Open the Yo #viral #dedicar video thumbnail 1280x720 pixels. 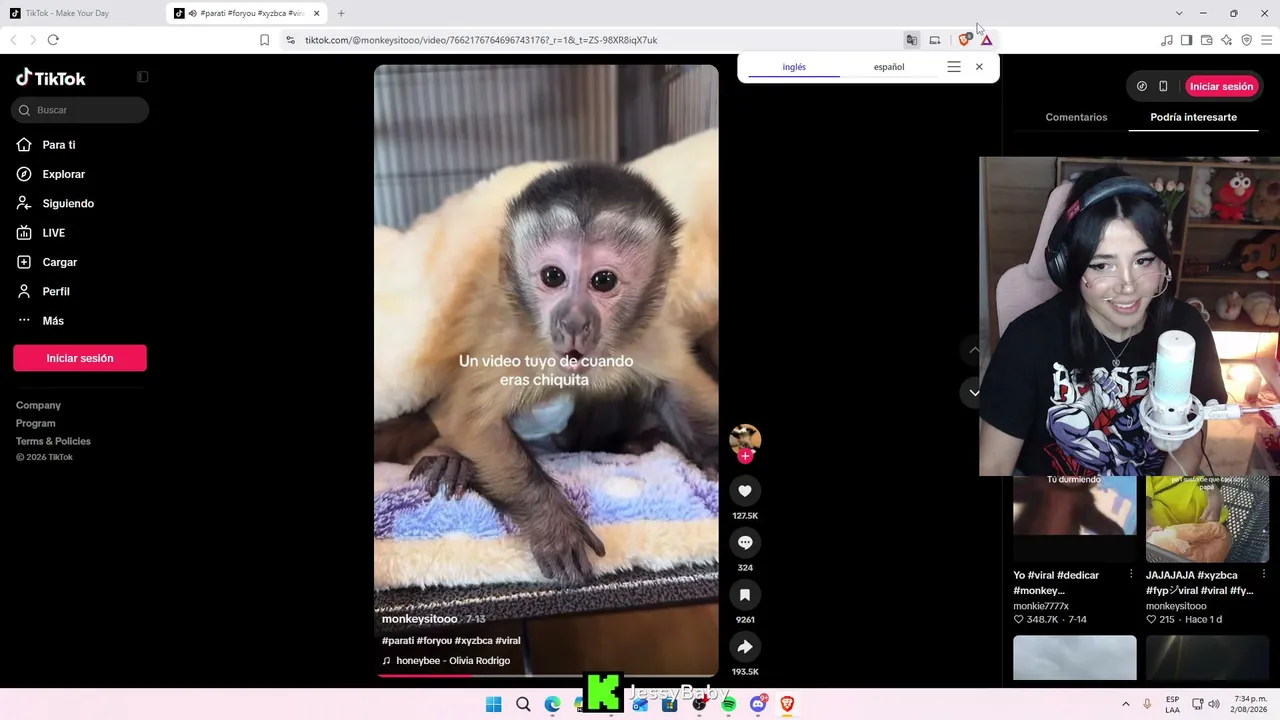(x=1075, y=518)
